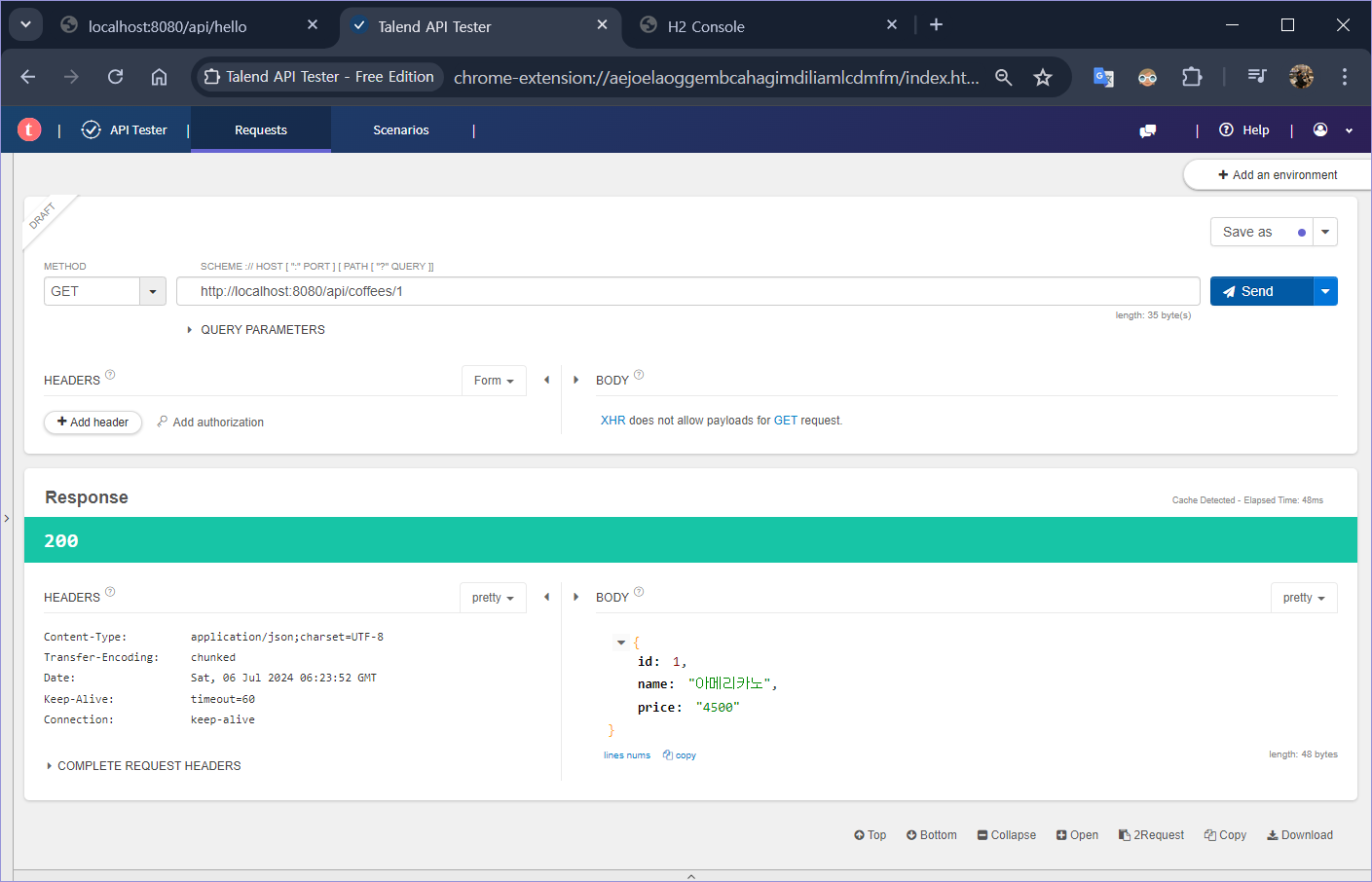Switch to the H2 Console browser tab
This screenshot has height=882, width=1372.
point(769,26)
